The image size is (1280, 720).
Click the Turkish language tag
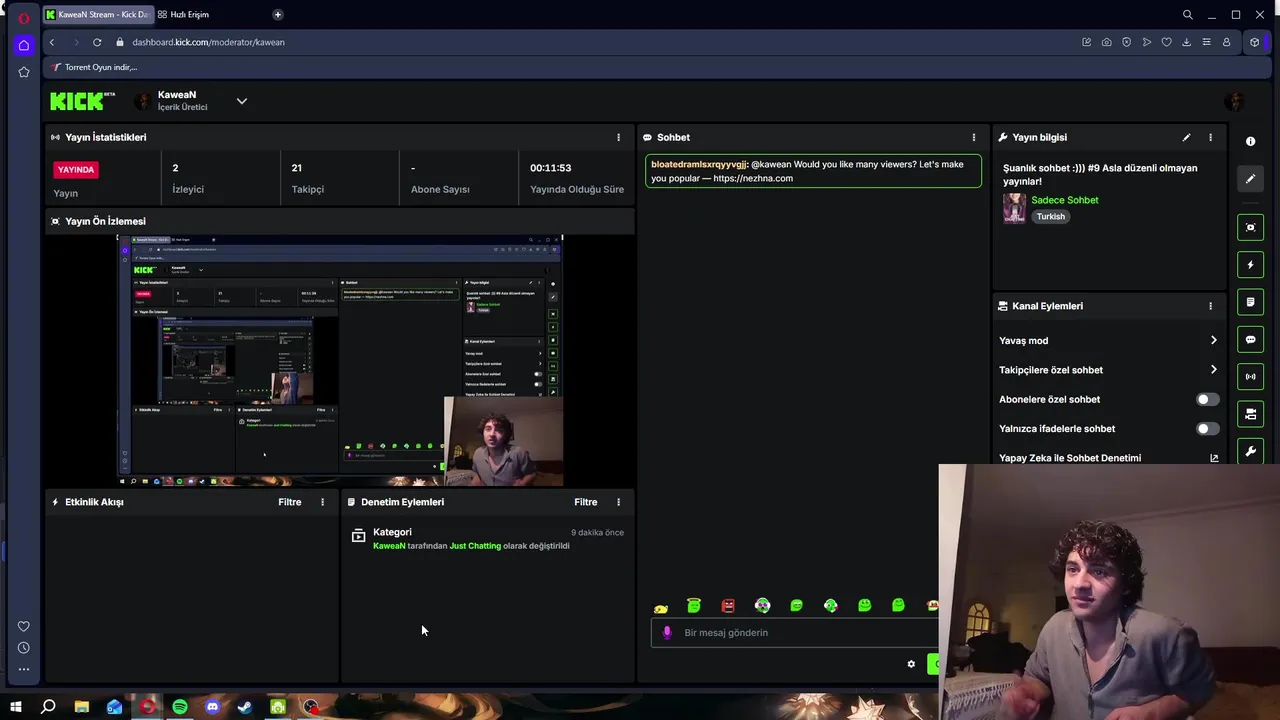click(x=1050, y=217)
